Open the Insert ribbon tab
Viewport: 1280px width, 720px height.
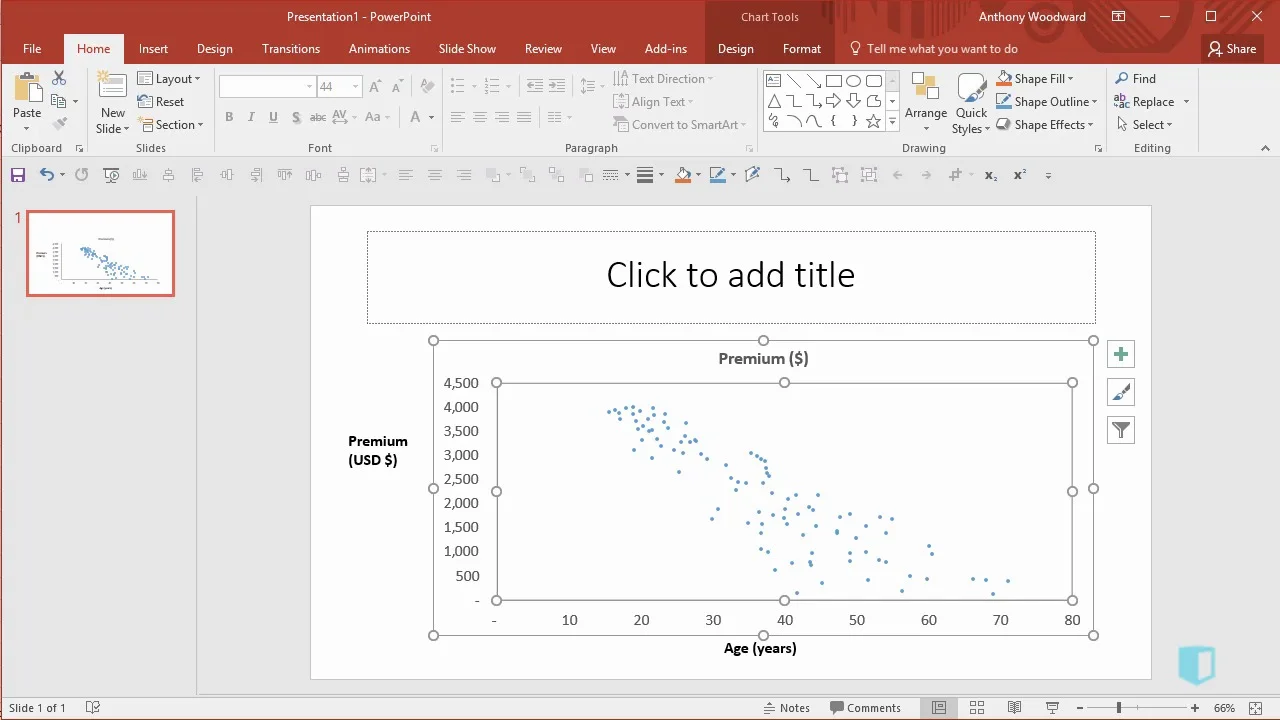coord(153,49)
